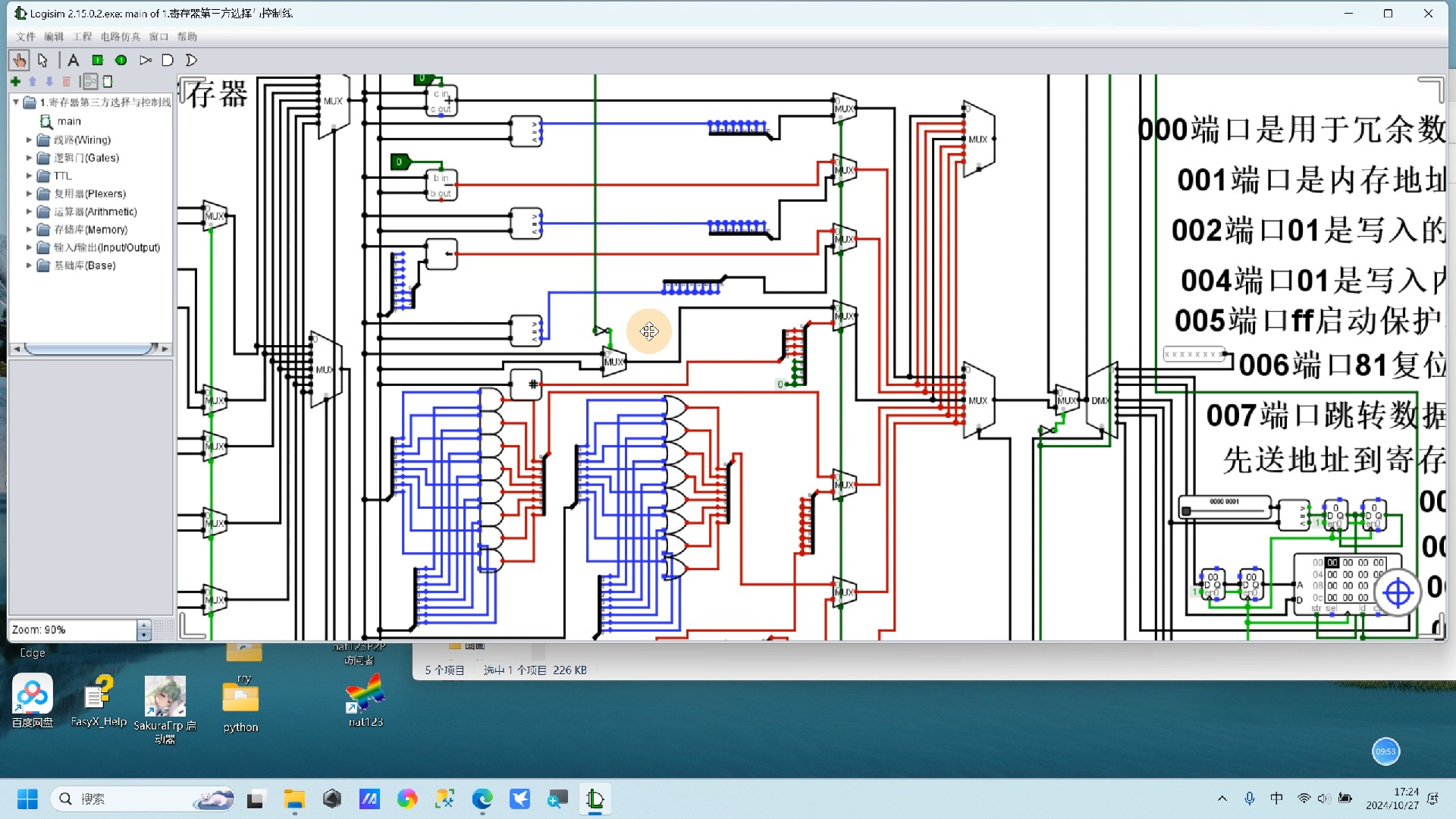This screenshot has width=1456, height=819.
Task: Toggle the circuit appearance view button
Action: (x=108, y=81)
